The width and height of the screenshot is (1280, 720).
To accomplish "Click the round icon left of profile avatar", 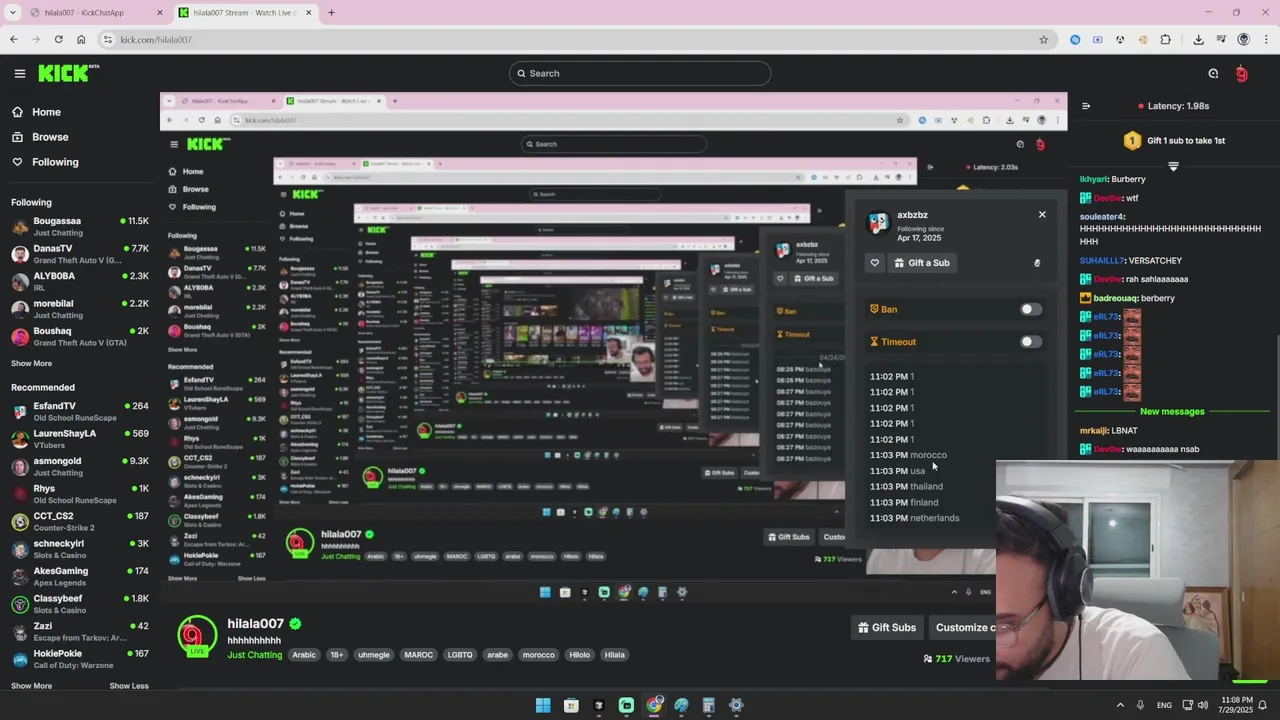I will click(x=1213, y=74).
